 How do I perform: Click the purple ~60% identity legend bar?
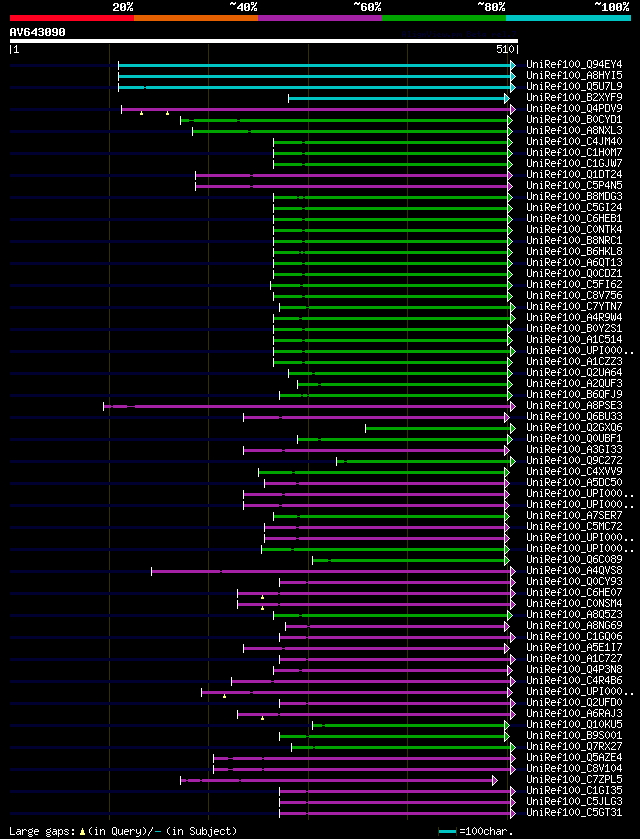tap(320, 18)
